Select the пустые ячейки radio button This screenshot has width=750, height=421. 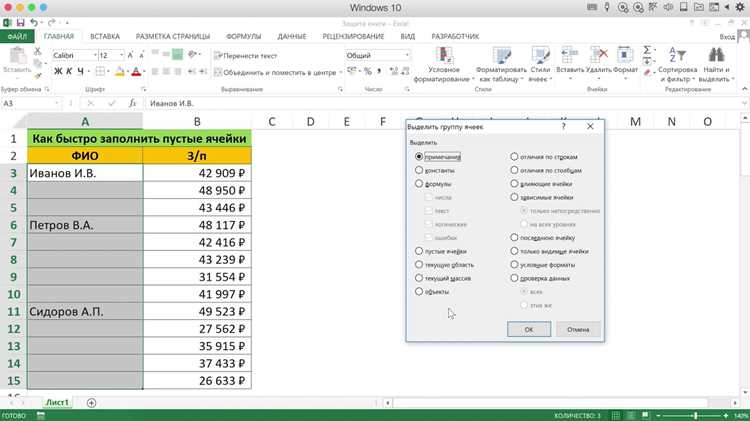tap(419, 251)
